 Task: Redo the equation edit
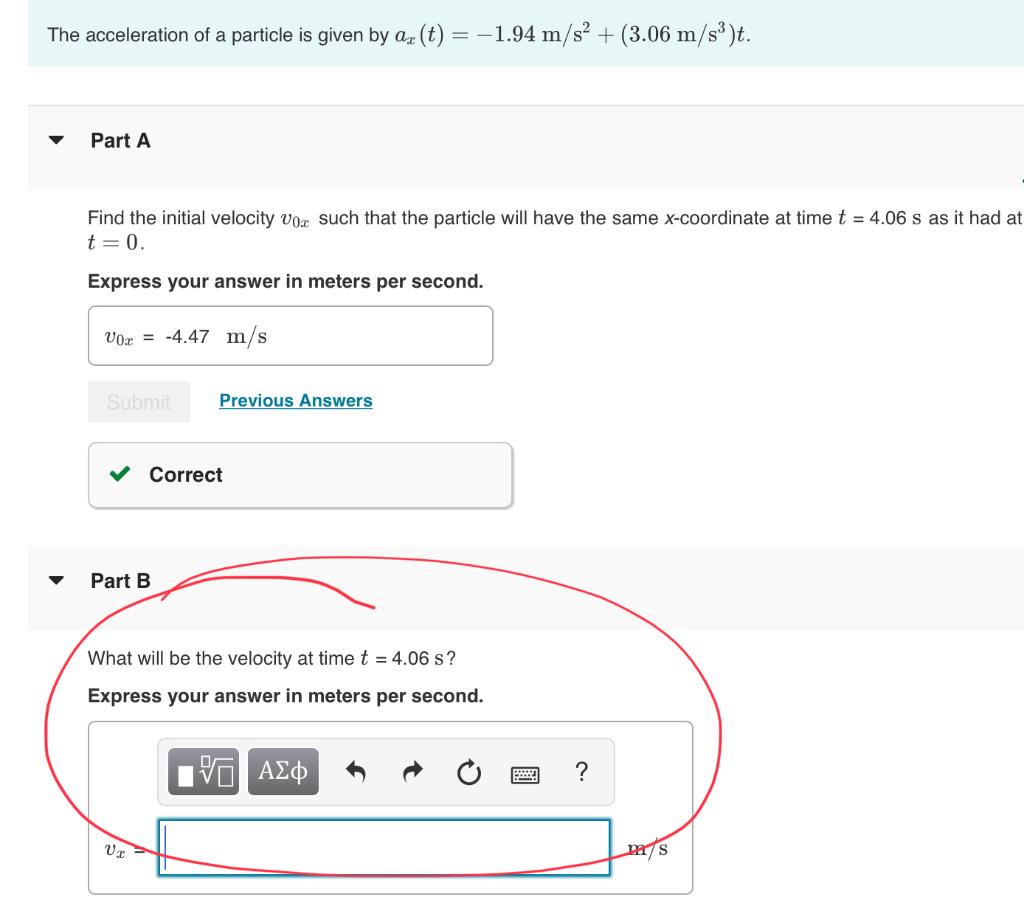pos(411,771)
